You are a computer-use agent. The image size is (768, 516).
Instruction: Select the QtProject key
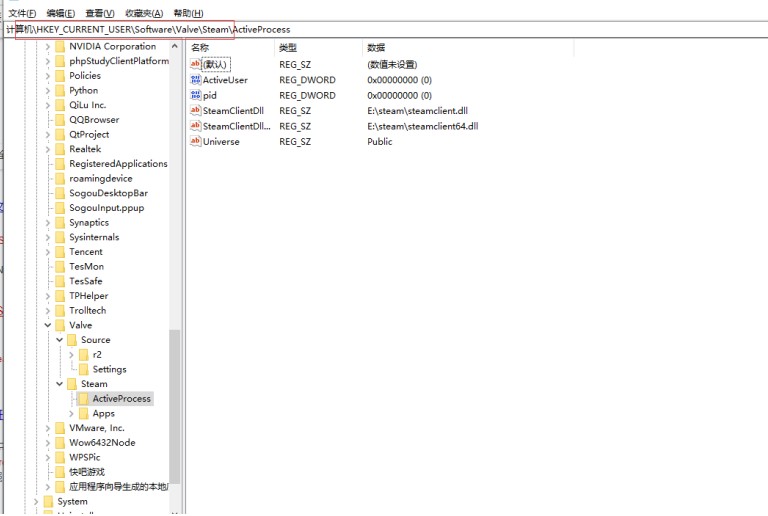point(89,135)
